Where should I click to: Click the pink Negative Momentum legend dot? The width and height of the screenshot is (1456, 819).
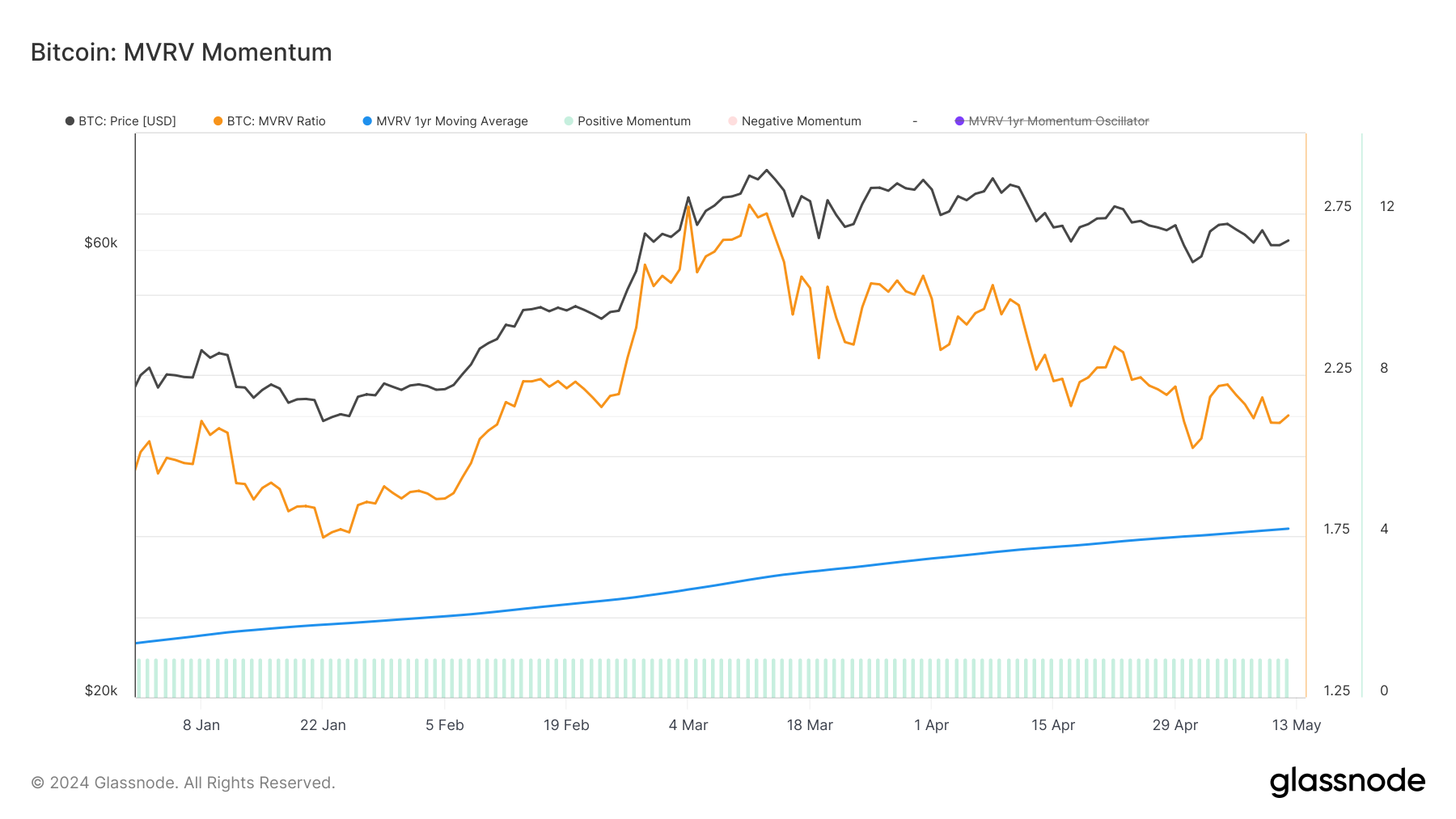click(733, 121)
